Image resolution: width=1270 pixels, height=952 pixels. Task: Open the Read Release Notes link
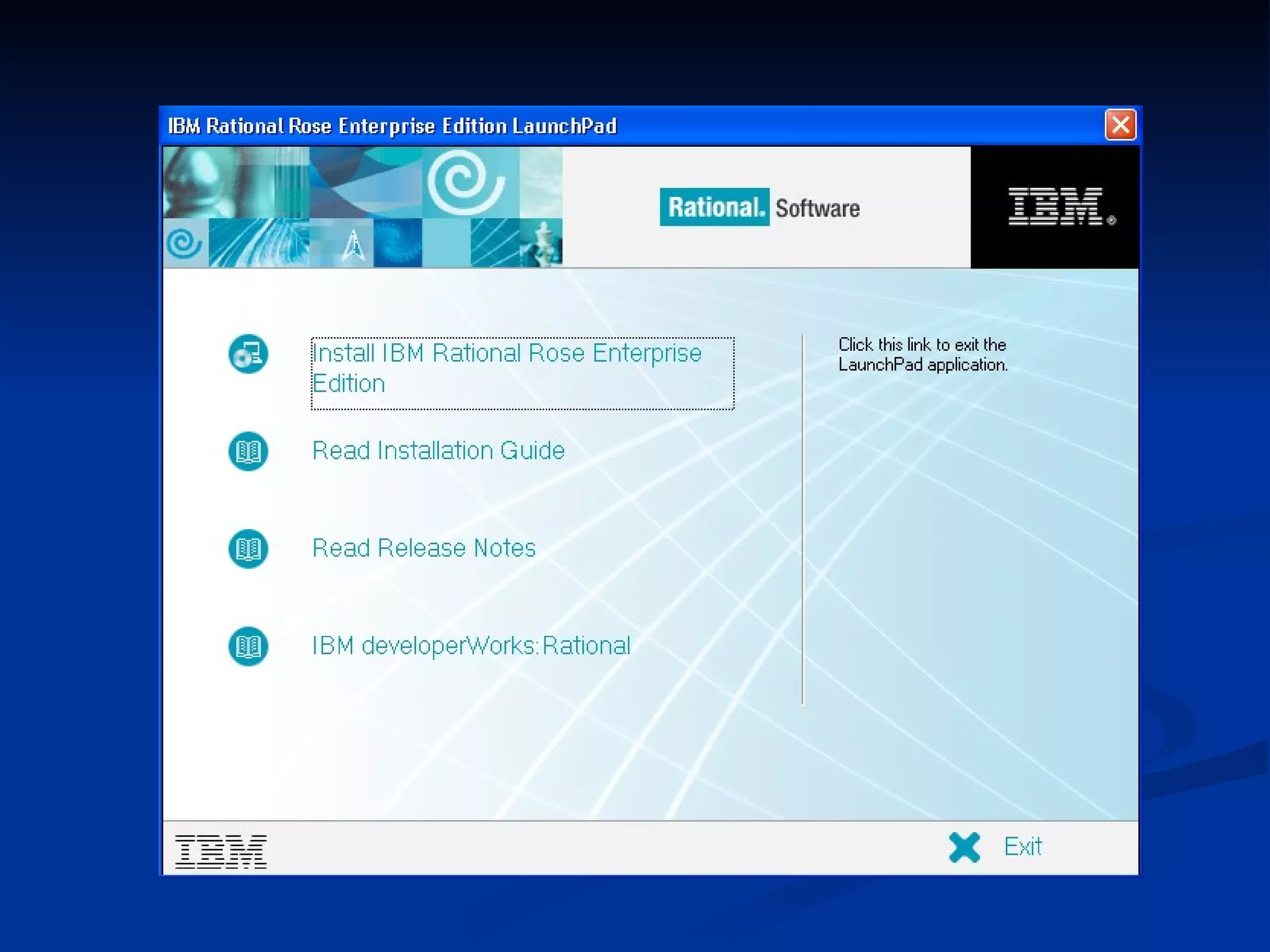tap(424, 548)
